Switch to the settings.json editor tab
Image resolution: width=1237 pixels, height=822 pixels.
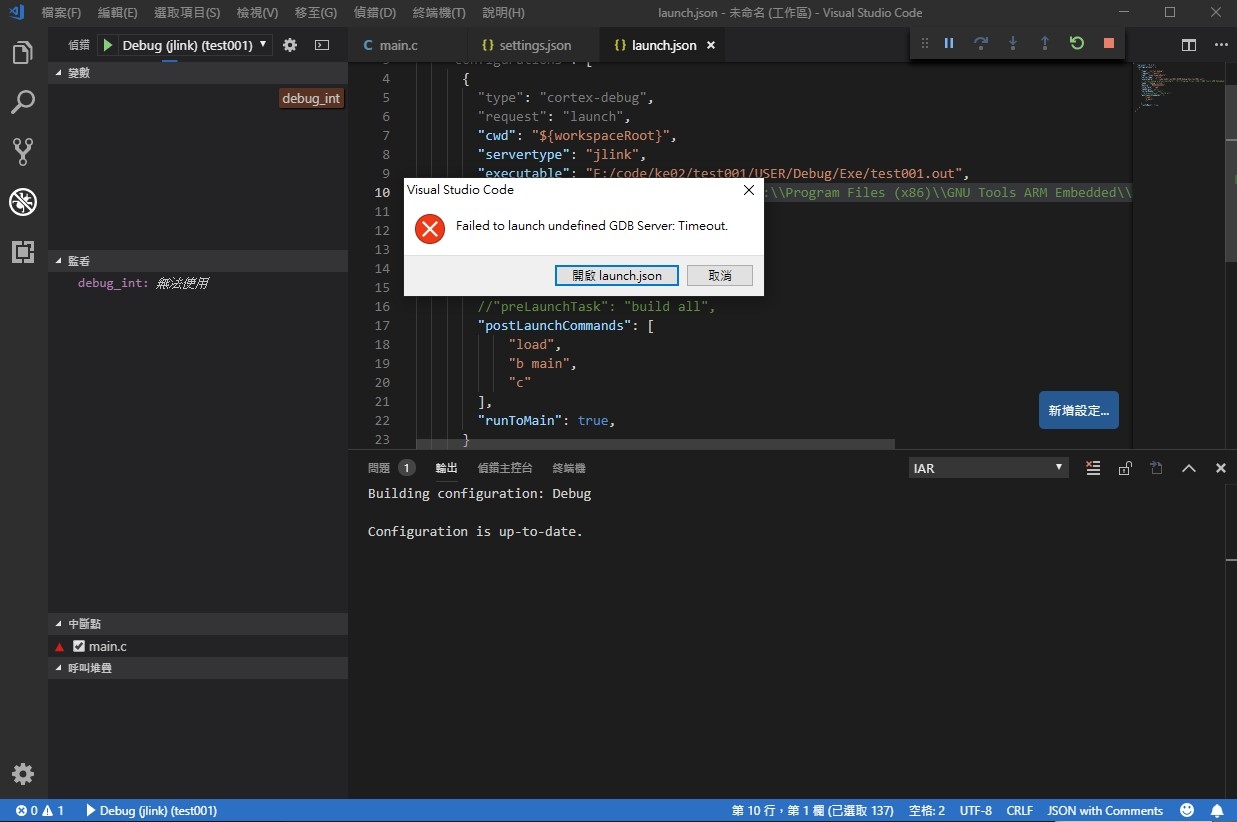pyautogui.click(x=534, y=46)
